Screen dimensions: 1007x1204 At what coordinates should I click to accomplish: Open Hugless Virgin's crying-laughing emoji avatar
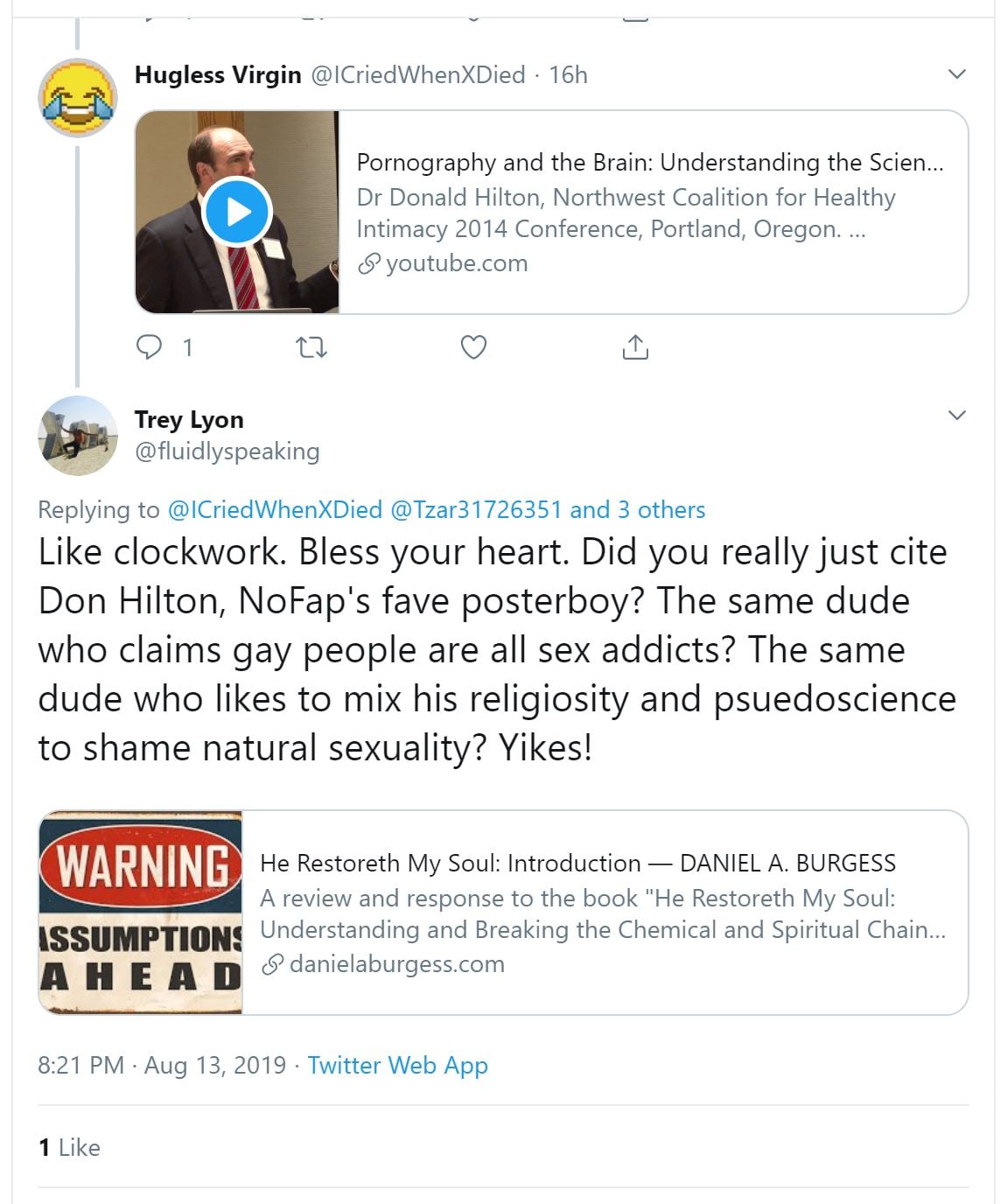coord(78,97)
